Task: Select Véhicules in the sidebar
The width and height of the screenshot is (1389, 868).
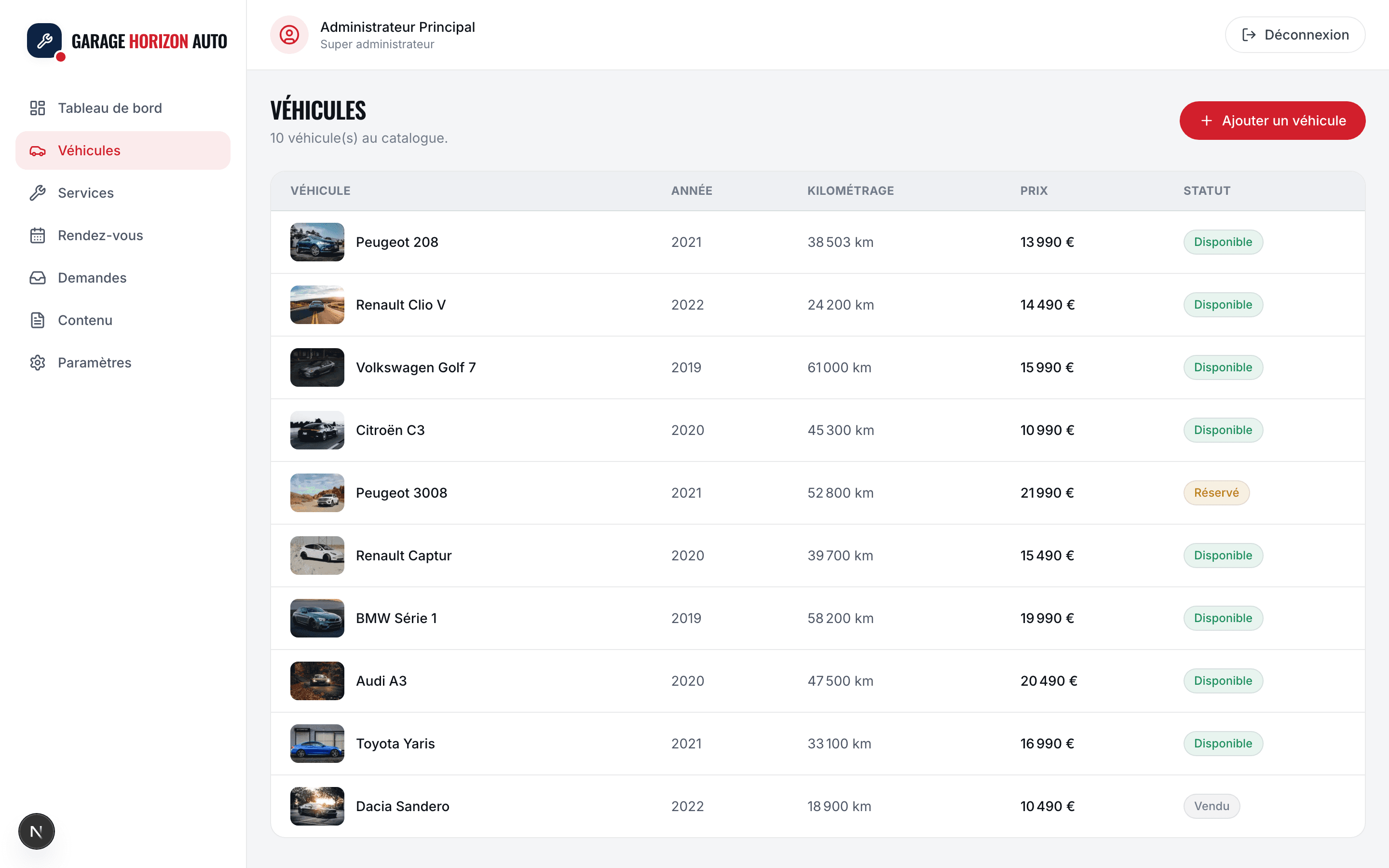Action: (x=123, y=150)
